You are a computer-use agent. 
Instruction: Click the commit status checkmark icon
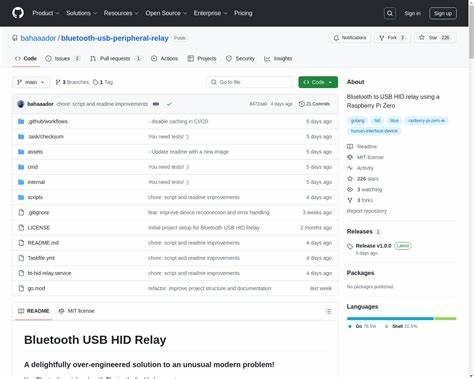pos(169,104)
